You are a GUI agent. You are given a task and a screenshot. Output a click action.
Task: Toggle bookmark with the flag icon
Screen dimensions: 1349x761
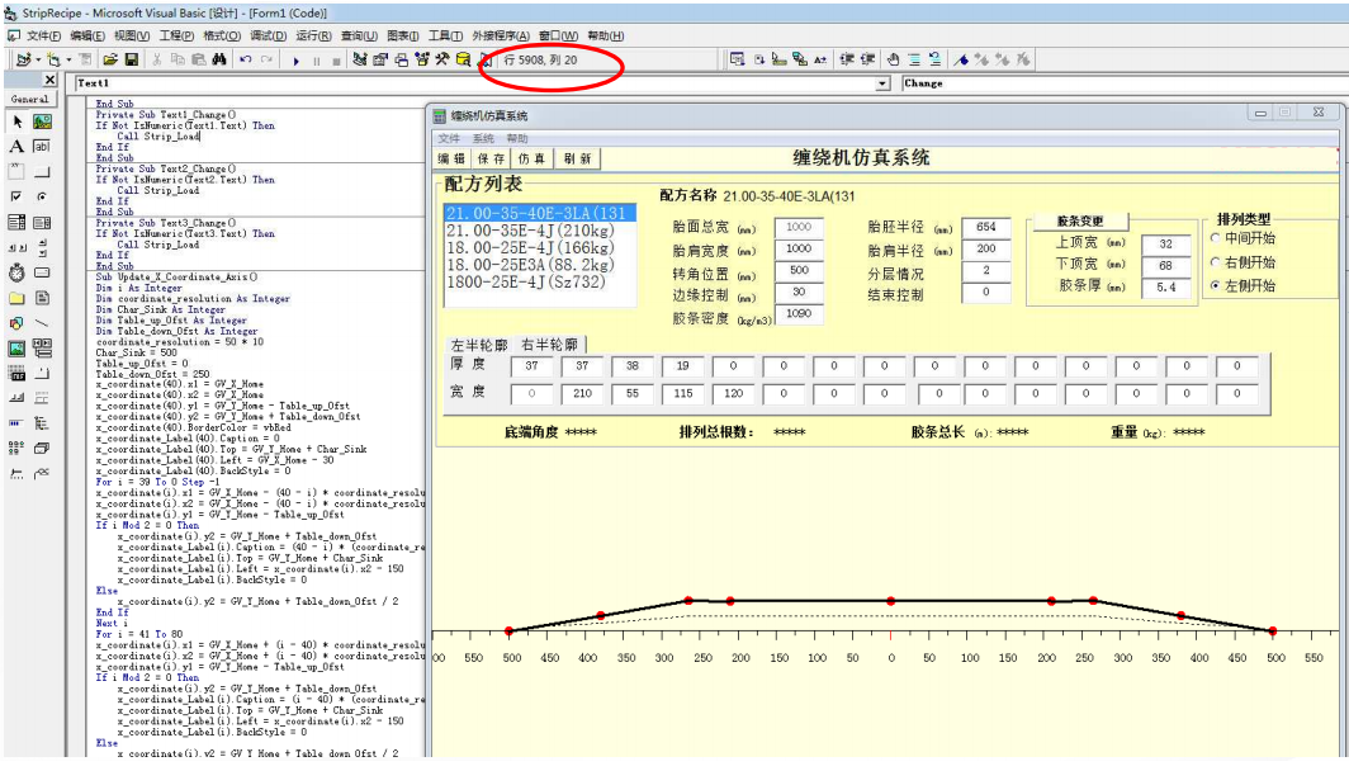coord(961,60)
